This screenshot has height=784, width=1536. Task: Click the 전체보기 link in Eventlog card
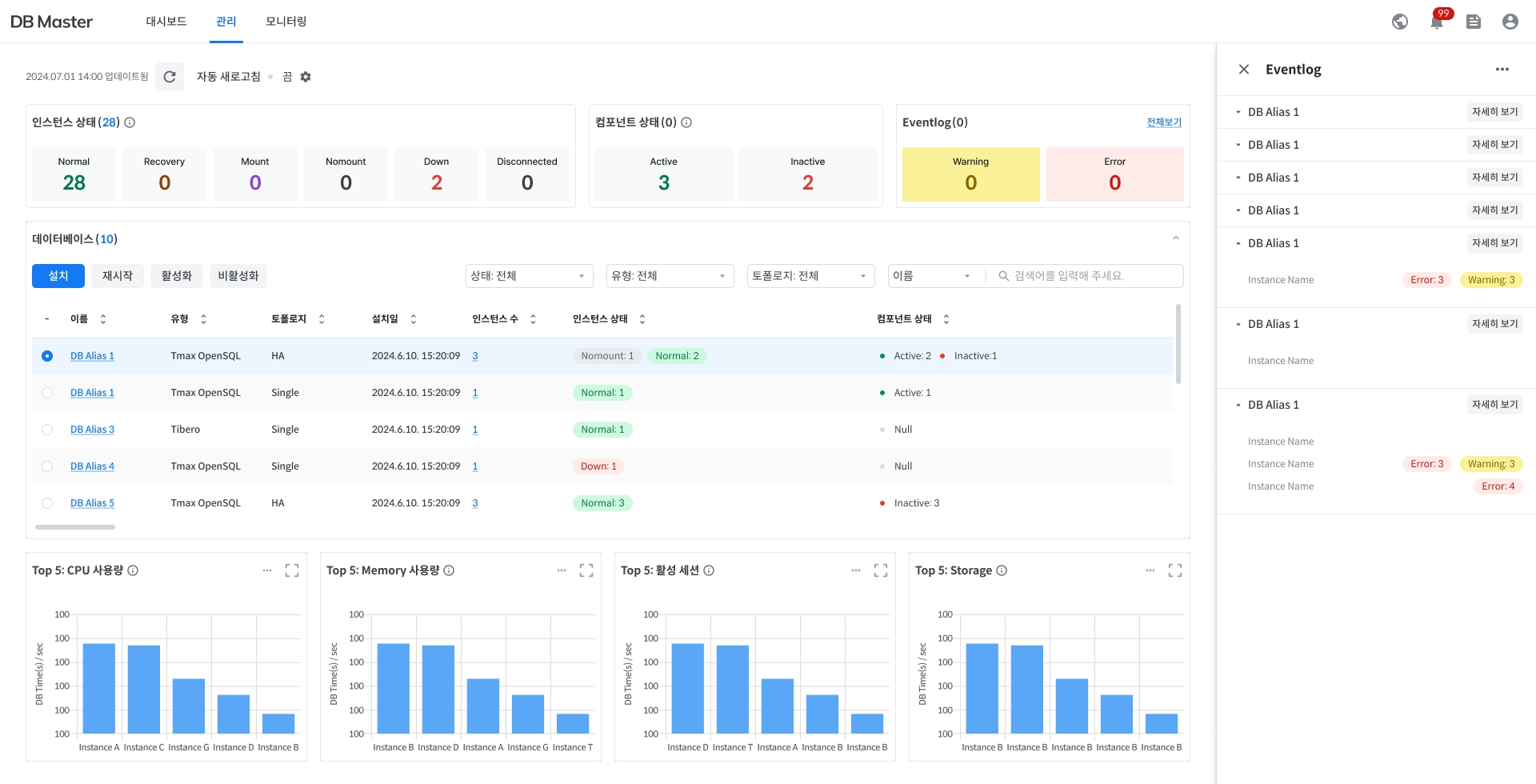tap(1163, 122)
